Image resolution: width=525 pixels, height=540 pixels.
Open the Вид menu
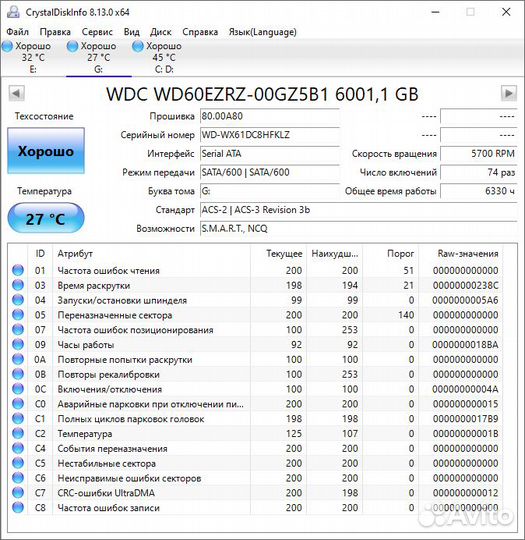coord(132,32)
